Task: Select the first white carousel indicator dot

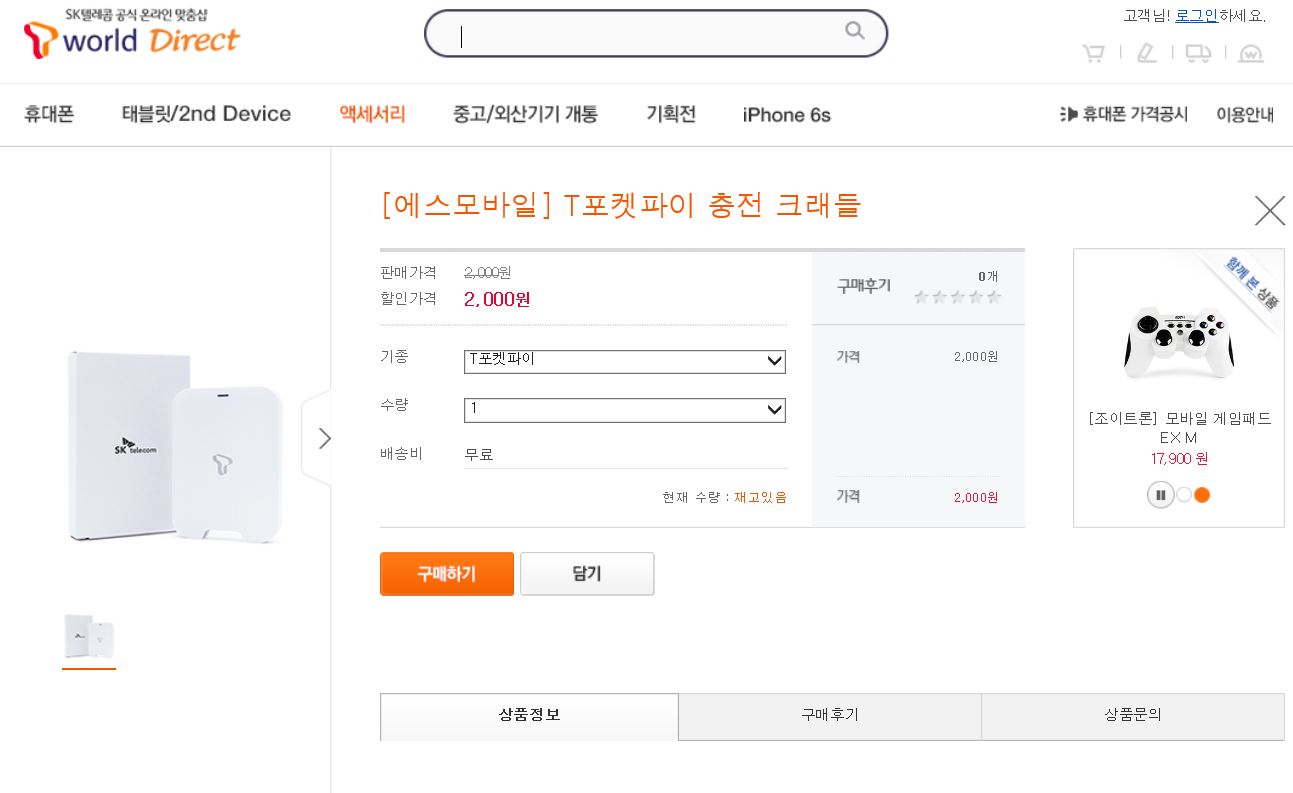Action: 1184,495
